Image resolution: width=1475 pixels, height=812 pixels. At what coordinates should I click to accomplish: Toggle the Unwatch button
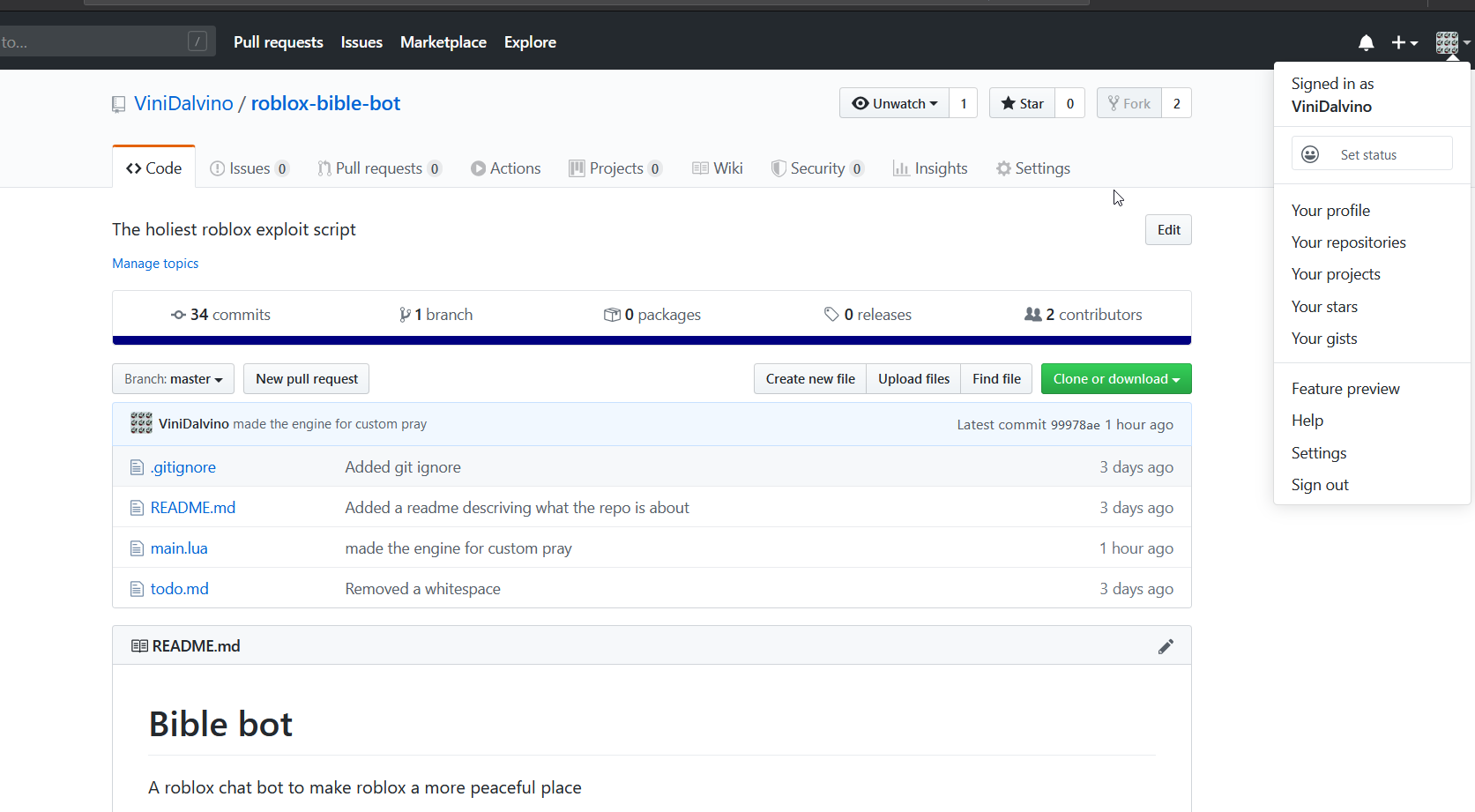[894, 103]
